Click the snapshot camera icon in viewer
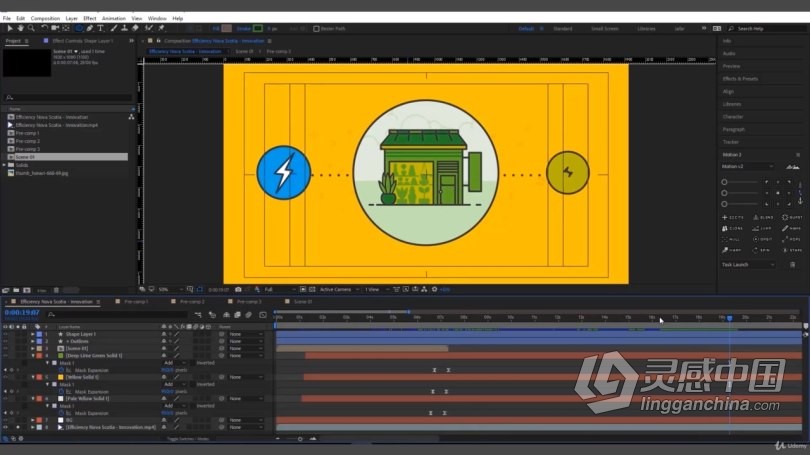The height and width of the screenshot is (455, 810). click(238, 290)
